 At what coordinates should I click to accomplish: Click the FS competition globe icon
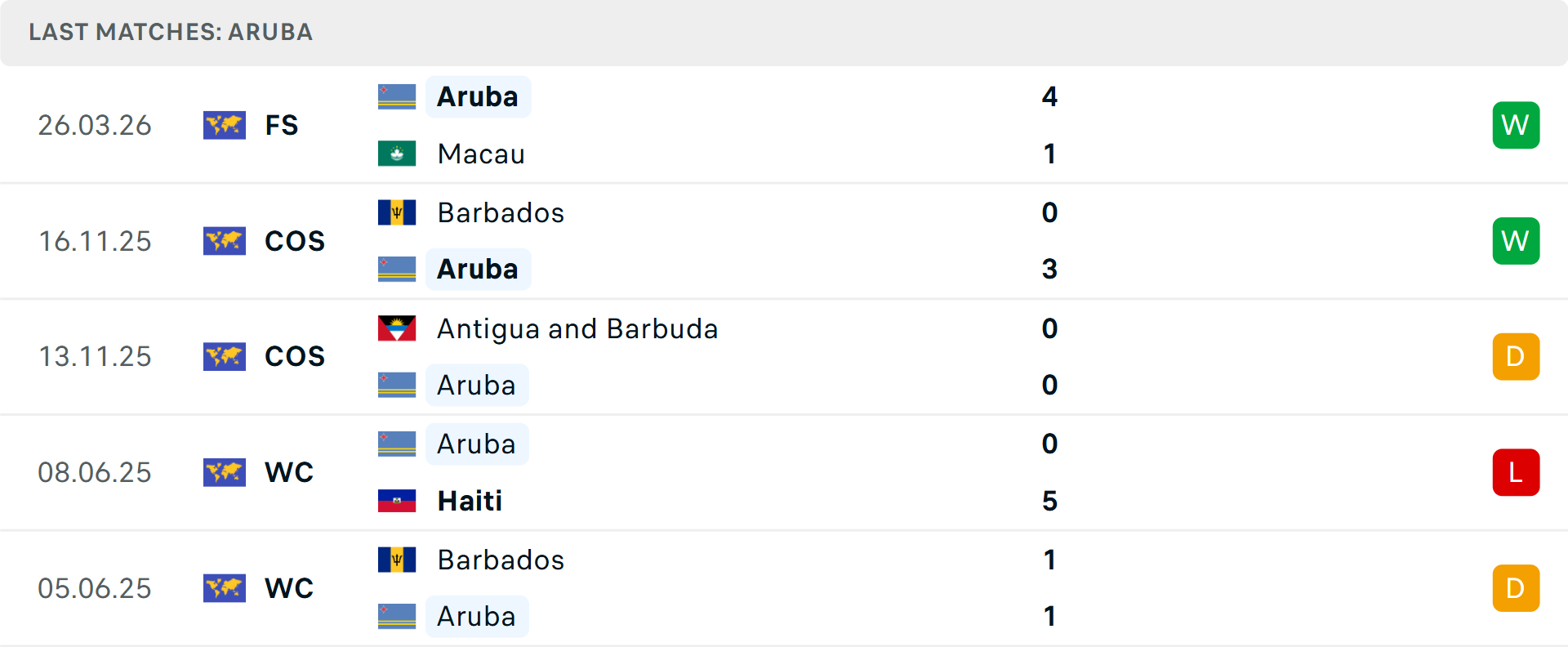(225, 125)
